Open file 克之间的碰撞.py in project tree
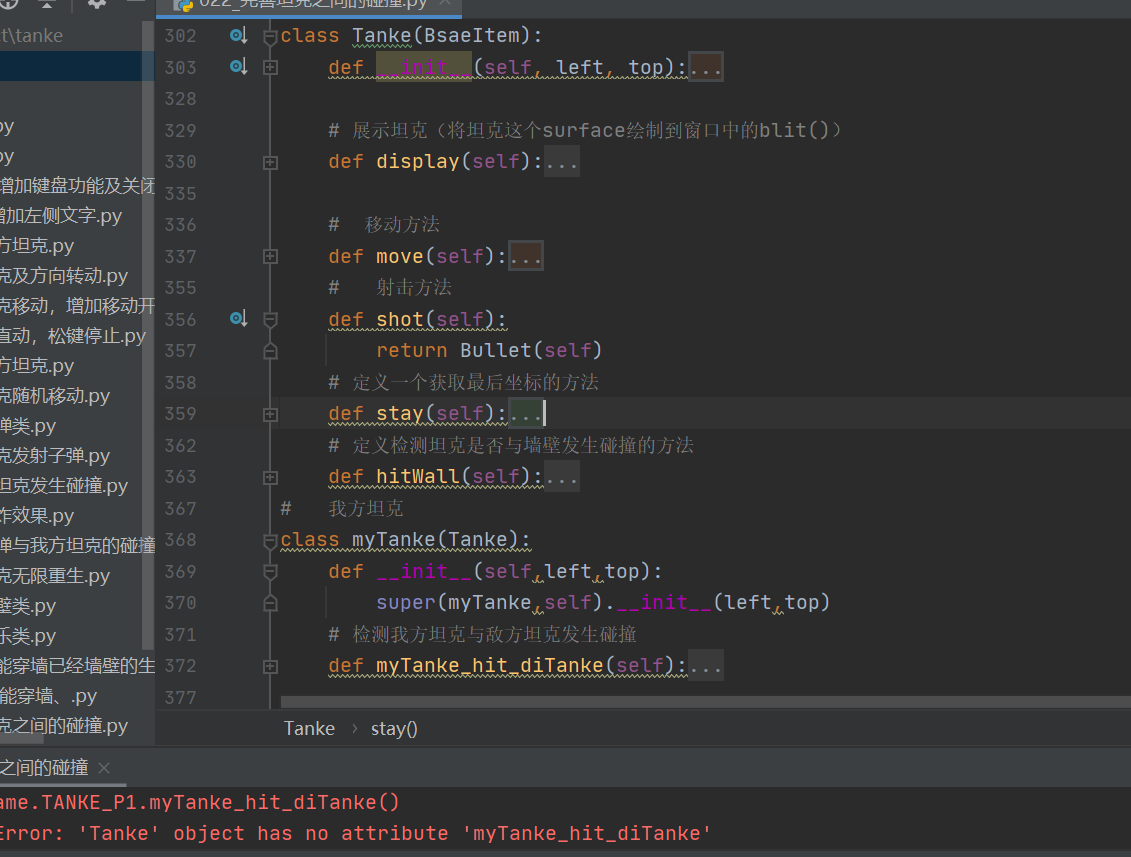Screen dimensions: 1131x857 (63, 726)
